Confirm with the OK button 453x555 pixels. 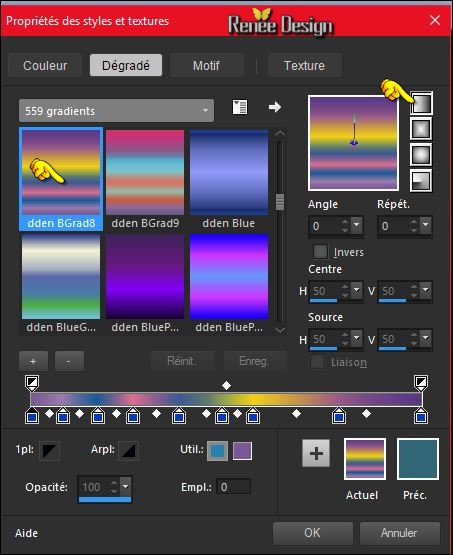pos(312,533)
